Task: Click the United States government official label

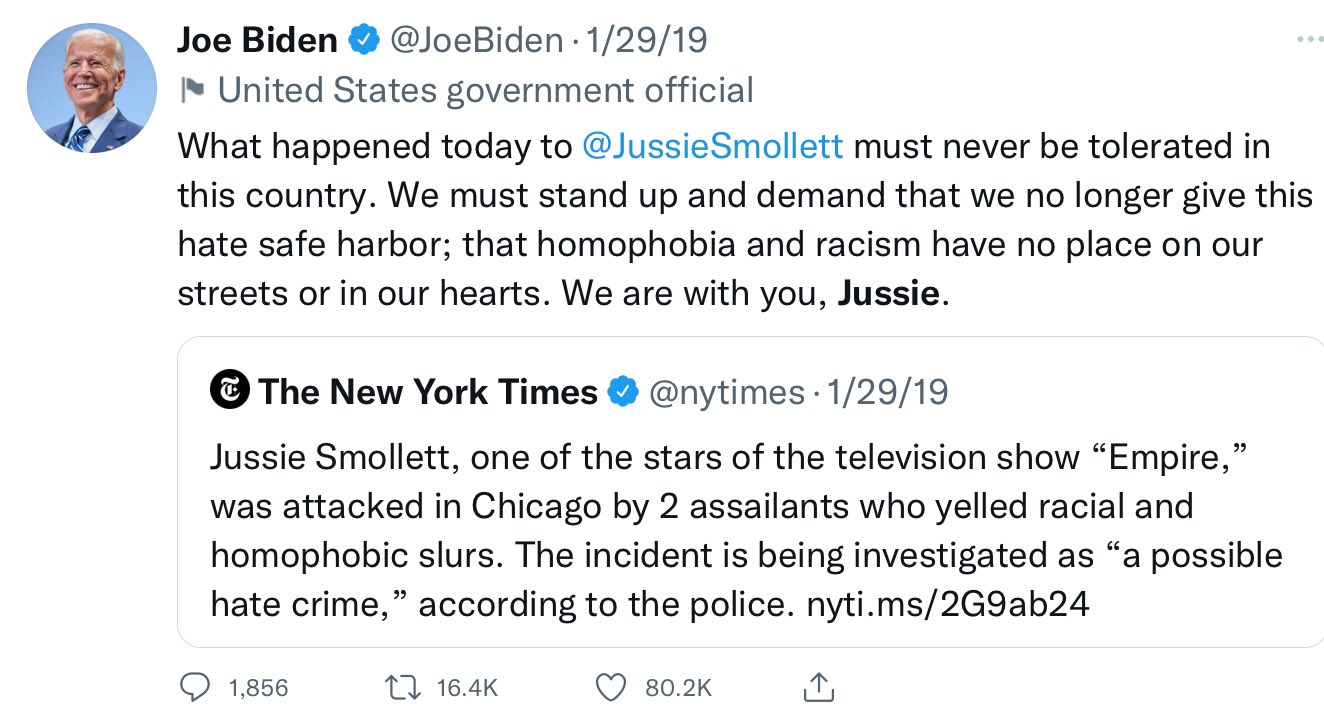Action: coord(485,91)
